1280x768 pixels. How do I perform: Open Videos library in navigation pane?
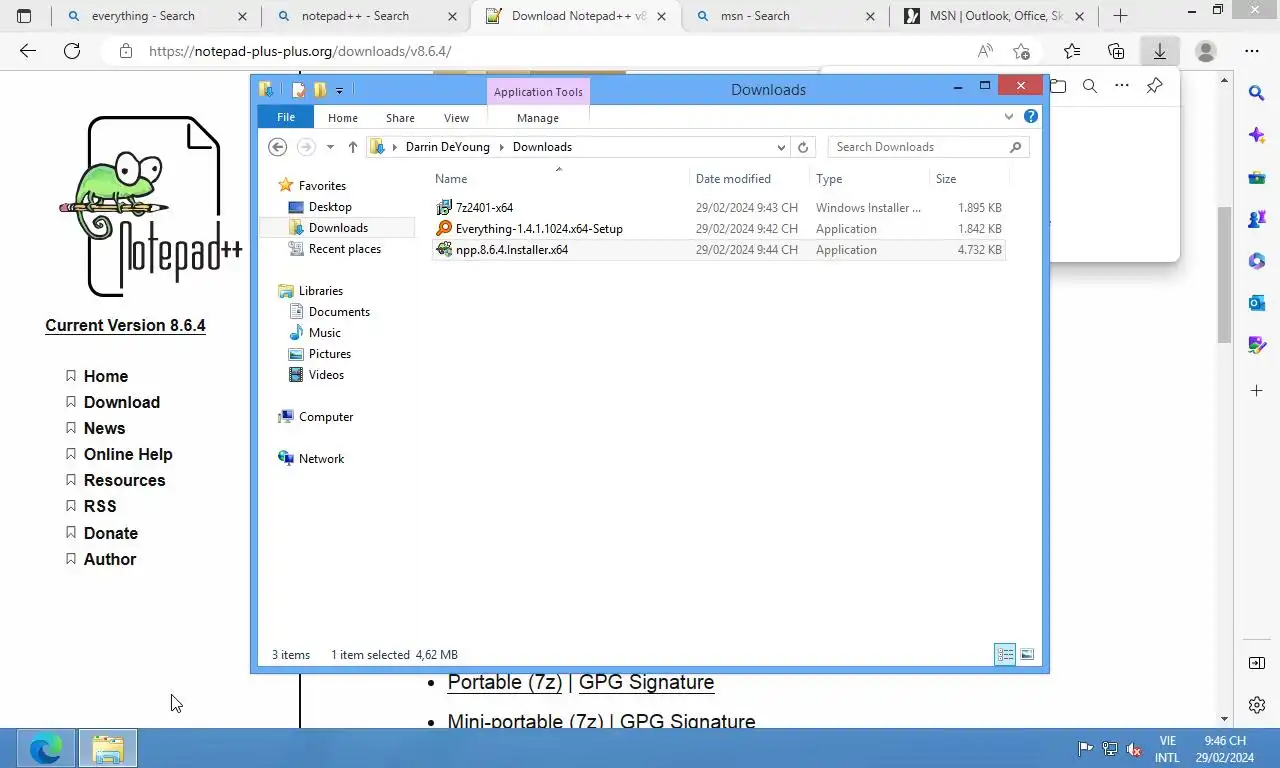click(326, 375)
